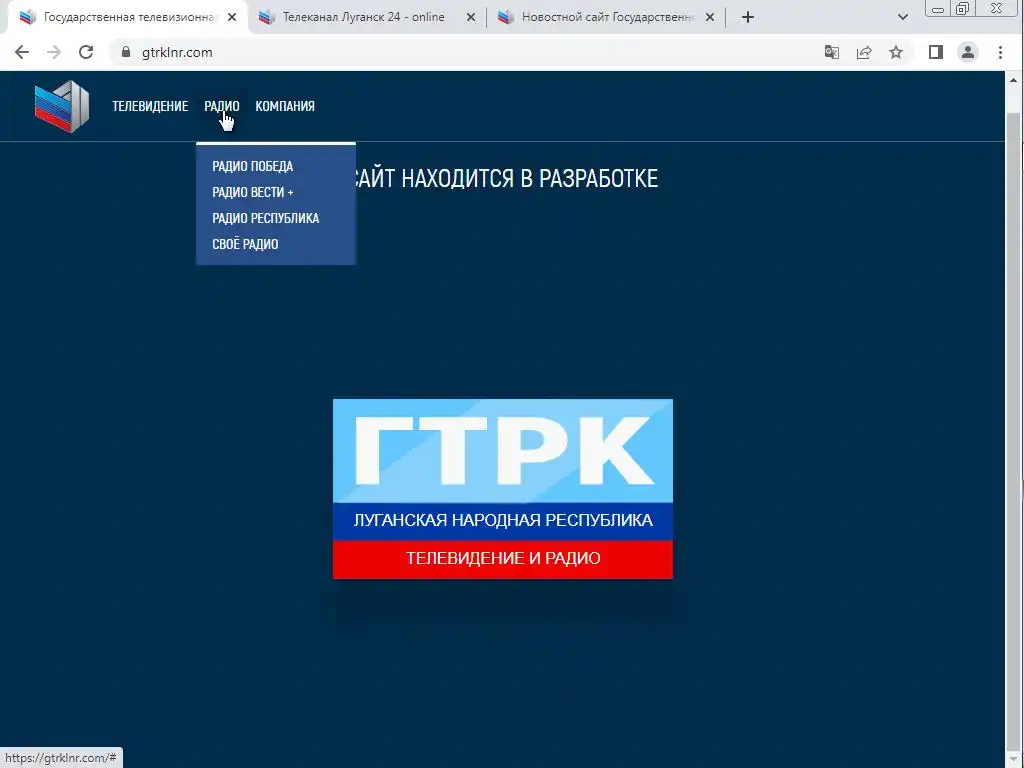Viewport: 1024px width, 768px height.
Task: Close the Новостной сайт tab
Action: [710, 17]
